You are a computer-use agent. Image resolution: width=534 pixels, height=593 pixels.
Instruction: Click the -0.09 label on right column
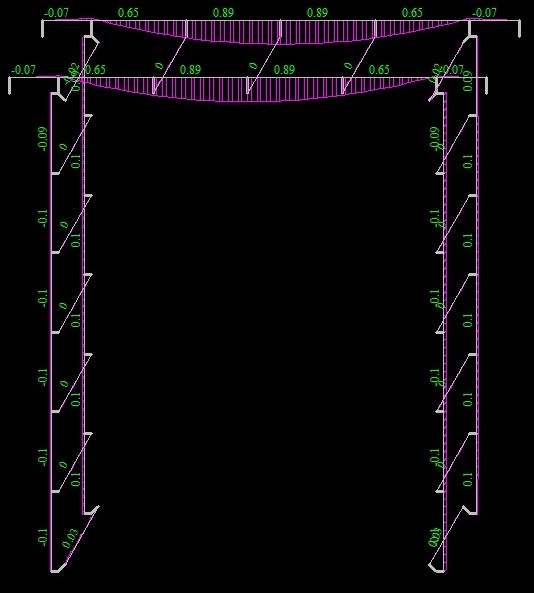[435, 138]
